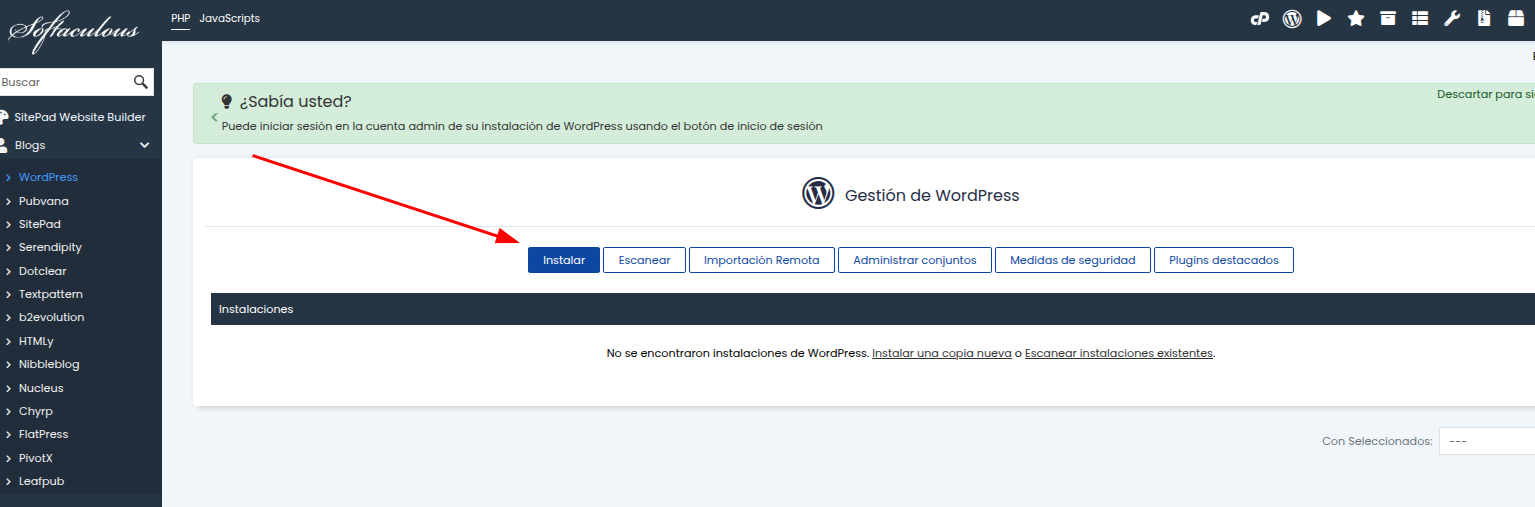
Task: Select b2evolution in the sidebar
Action: [x=52, y=317]
